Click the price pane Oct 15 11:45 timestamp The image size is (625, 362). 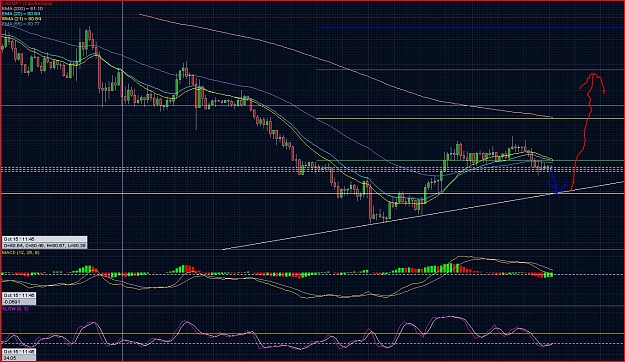[45, 239]
